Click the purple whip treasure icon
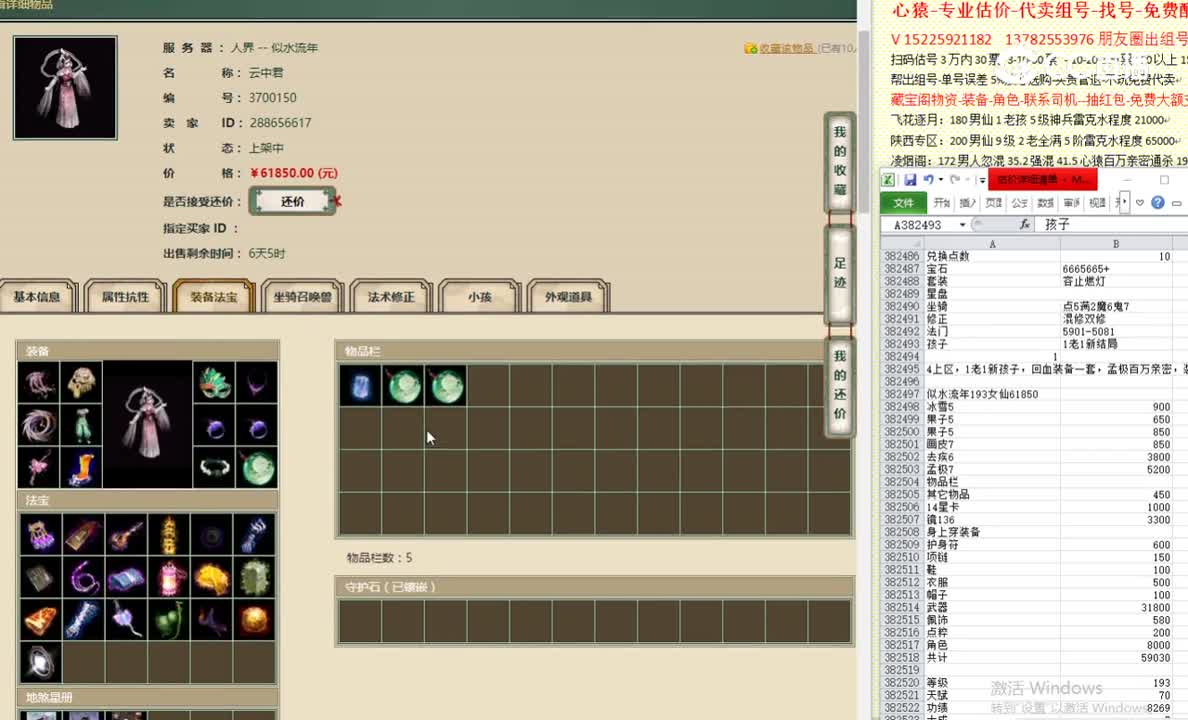 point(83,578)
